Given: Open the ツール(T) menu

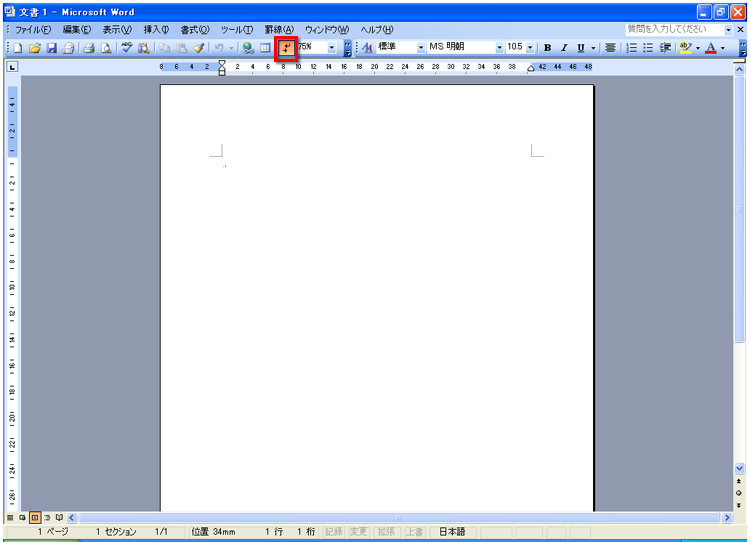Looking at the screenshot, I should coord(237,30).
